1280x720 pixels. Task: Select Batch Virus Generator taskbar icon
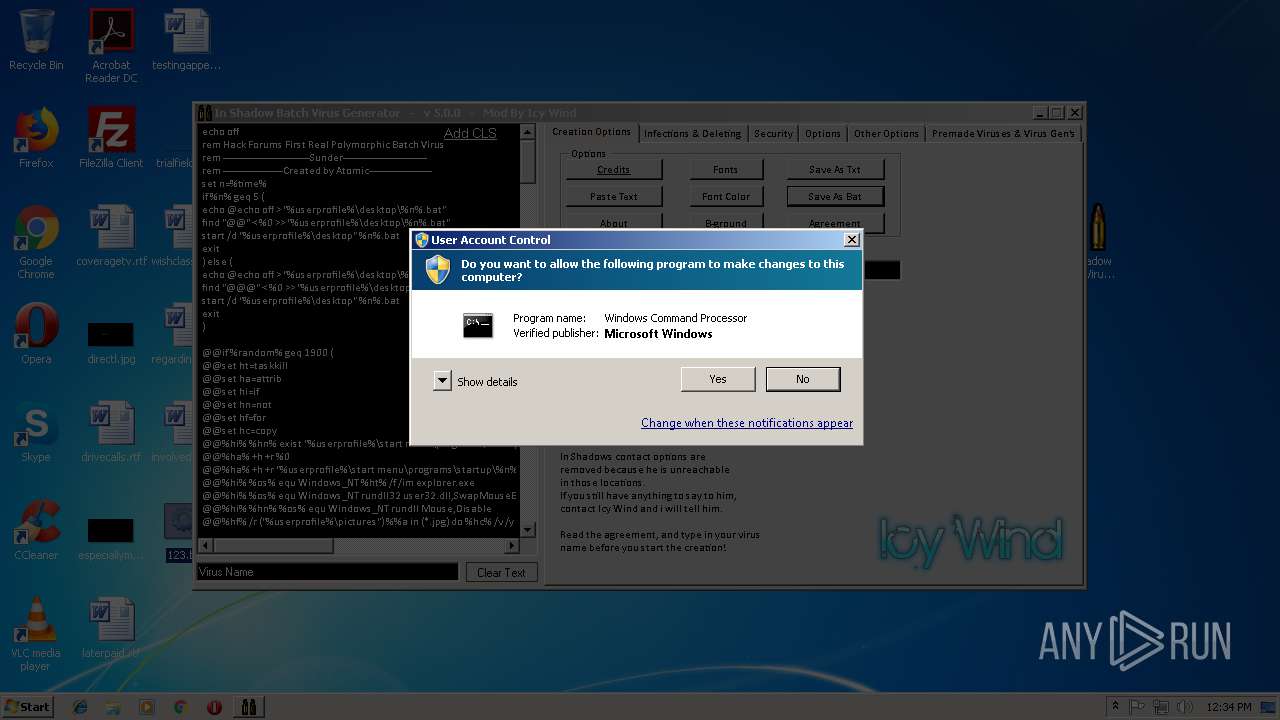(248, 707)
